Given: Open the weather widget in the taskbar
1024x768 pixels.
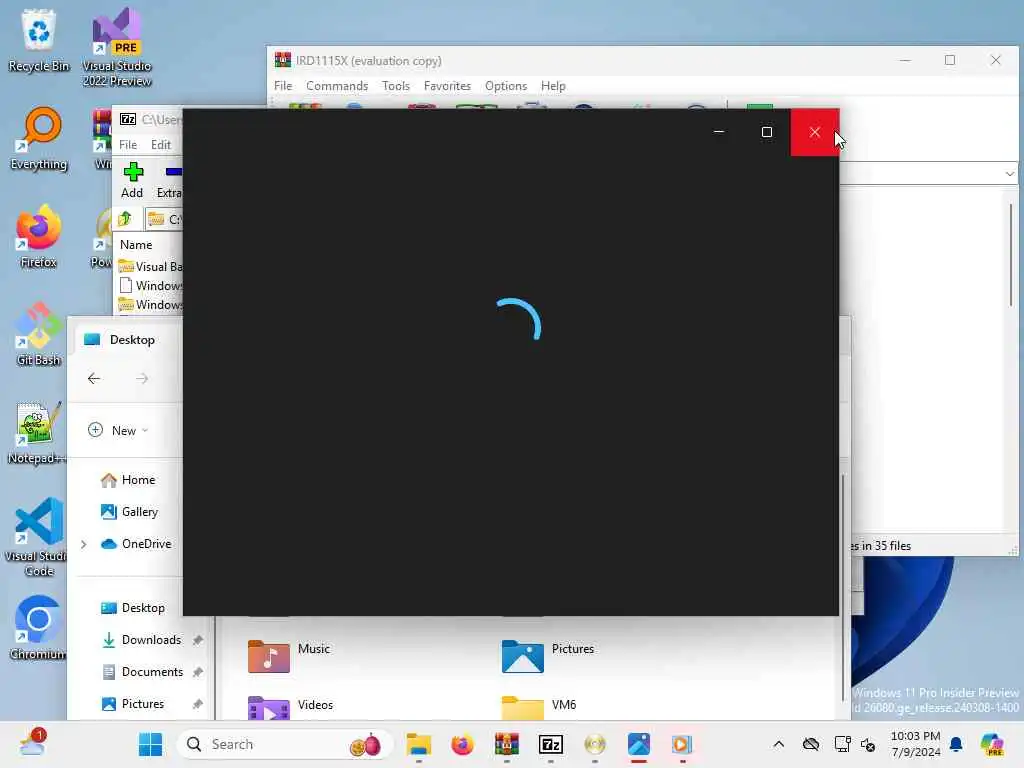Looking at the screenshot, I should pyautogui.click(x=33, y=743).
